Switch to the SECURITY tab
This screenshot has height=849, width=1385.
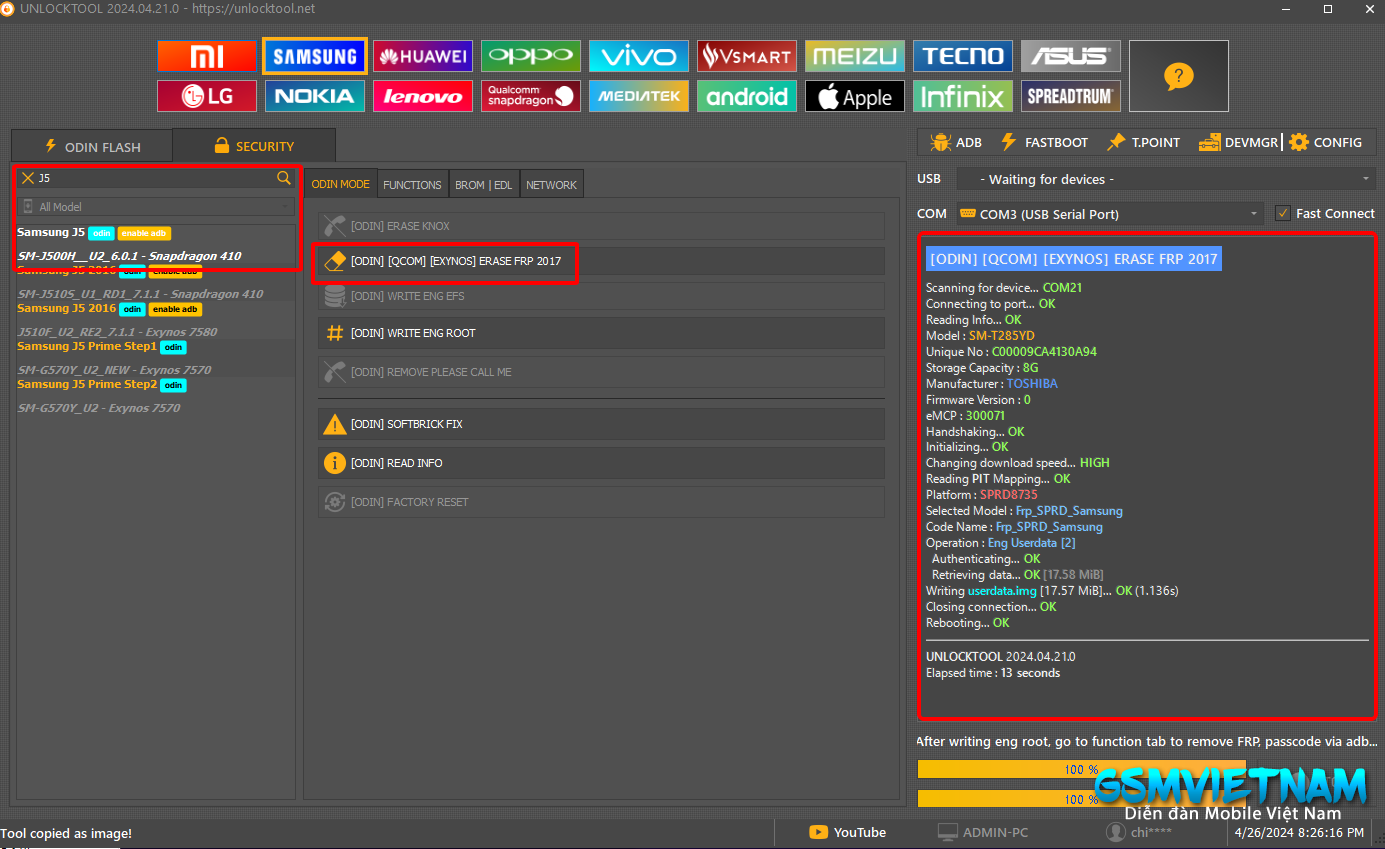pyautogui.click(x=254, y=146)
